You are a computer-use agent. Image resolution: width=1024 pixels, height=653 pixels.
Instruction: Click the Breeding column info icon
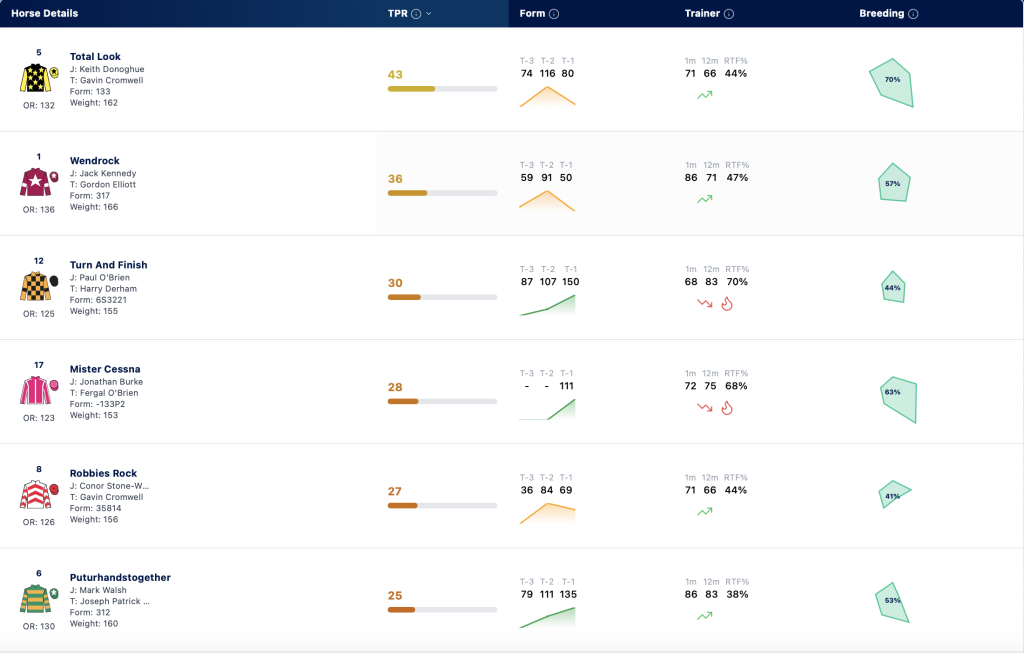coord(913,14)
